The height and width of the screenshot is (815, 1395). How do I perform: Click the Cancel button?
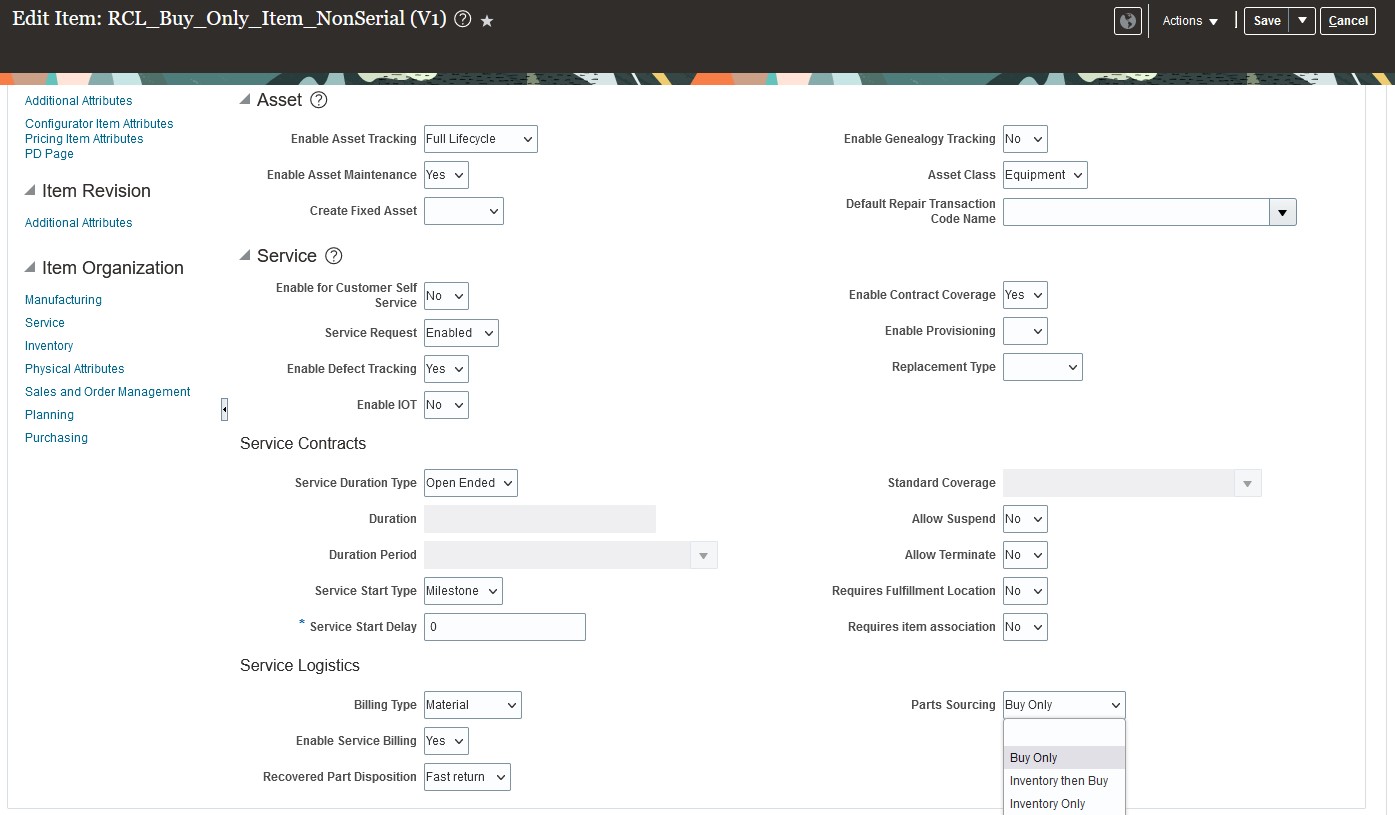(x=1348, y=21)
